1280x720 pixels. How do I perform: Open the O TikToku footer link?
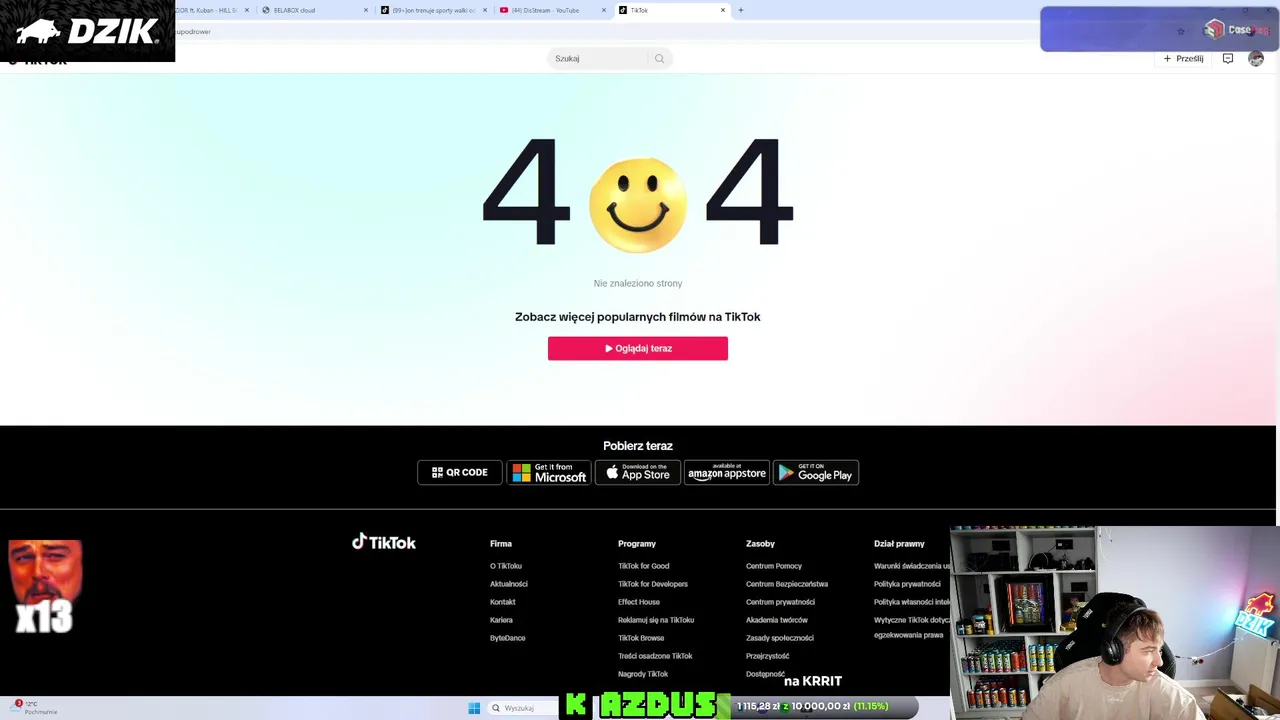click(506, 566)
